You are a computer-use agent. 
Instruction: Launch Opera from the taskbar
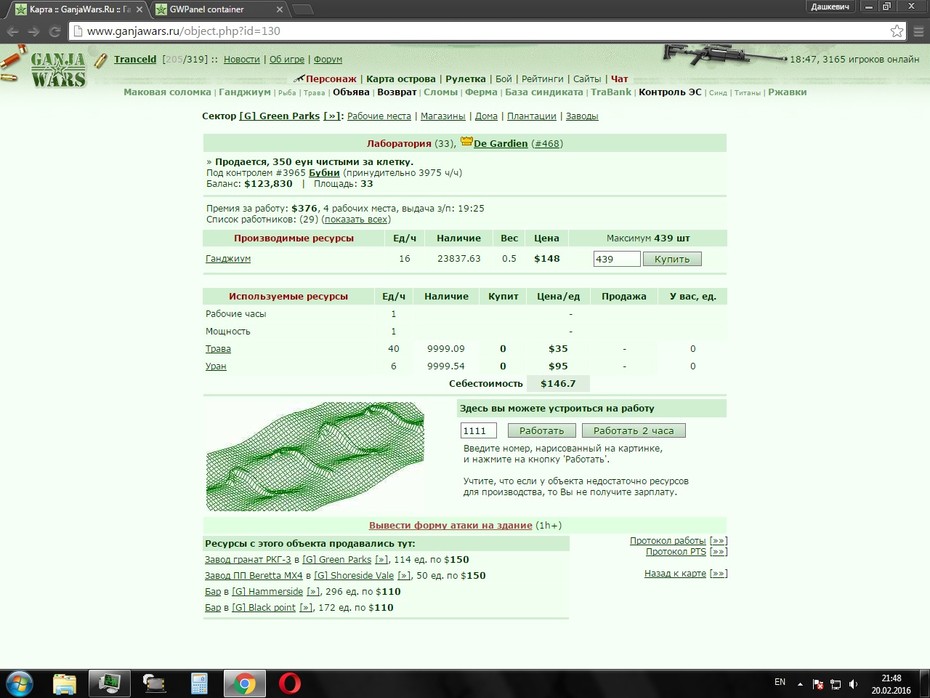[289, 684]
